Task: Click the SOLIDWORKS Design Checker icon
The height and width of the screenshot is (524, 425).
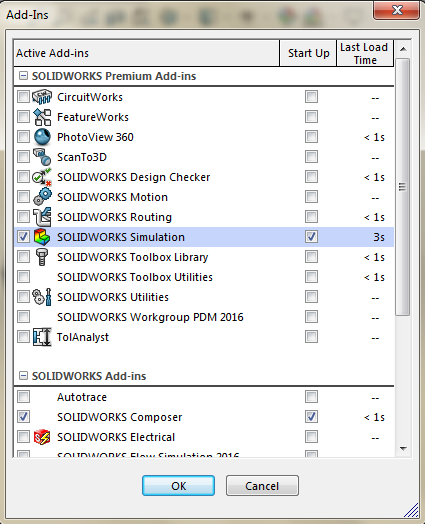Action: (42, 177)
